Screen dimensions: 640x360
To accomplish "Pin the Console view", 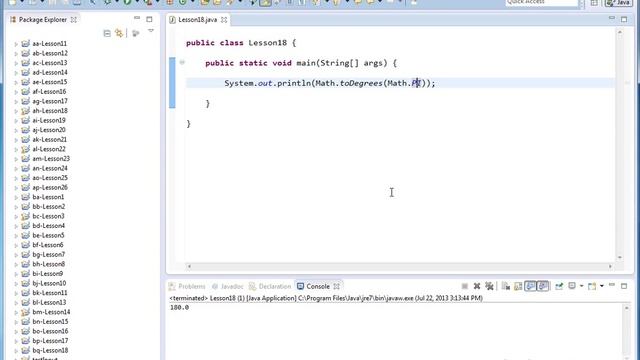I will coord(559,287).
